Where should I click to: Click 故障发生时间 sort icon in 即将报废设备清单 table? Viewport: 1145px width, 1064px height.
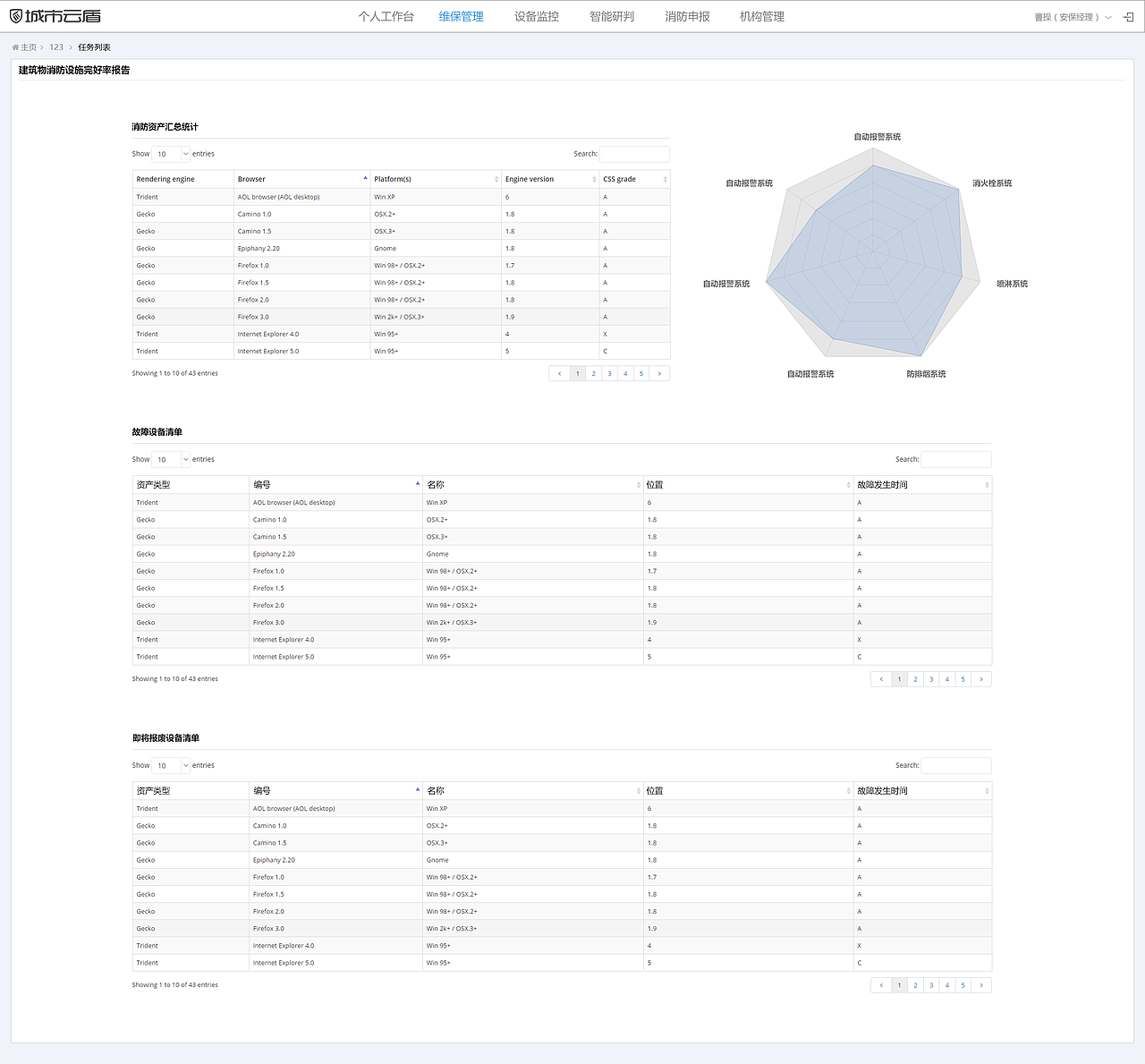tap(987, 791)
